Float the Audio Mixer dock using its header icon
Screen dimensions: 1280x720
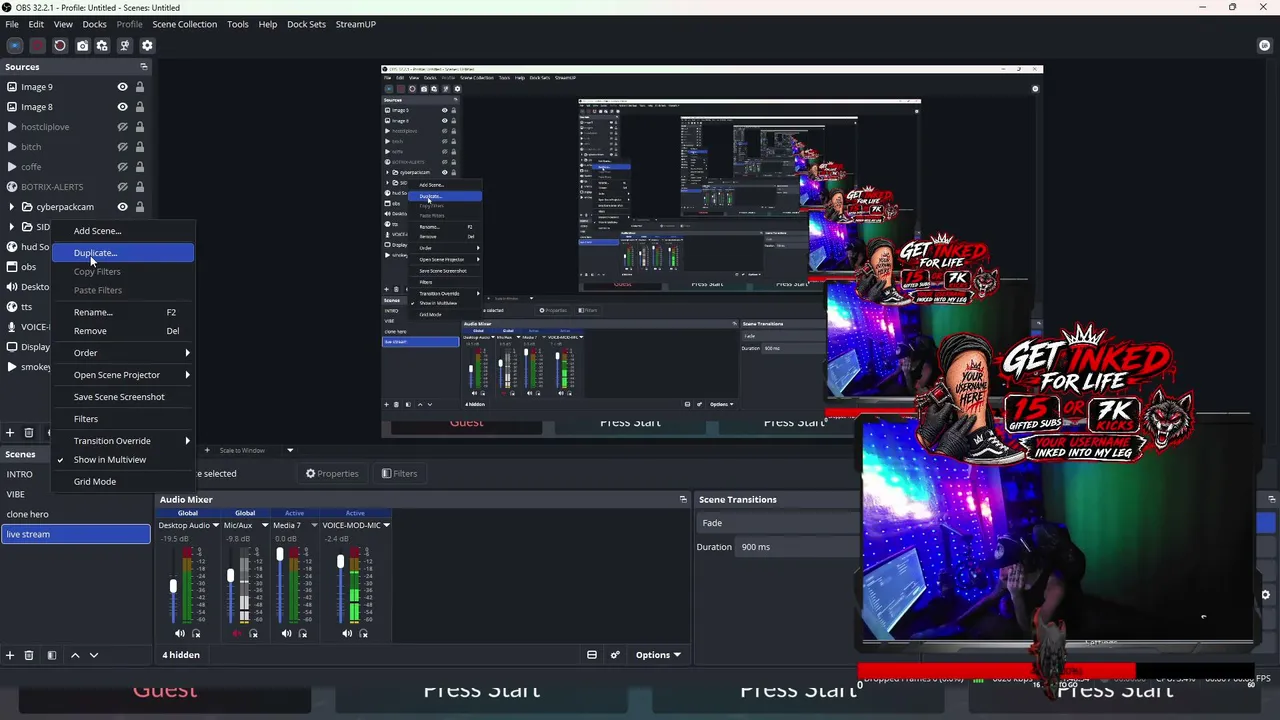pos(683,499)
